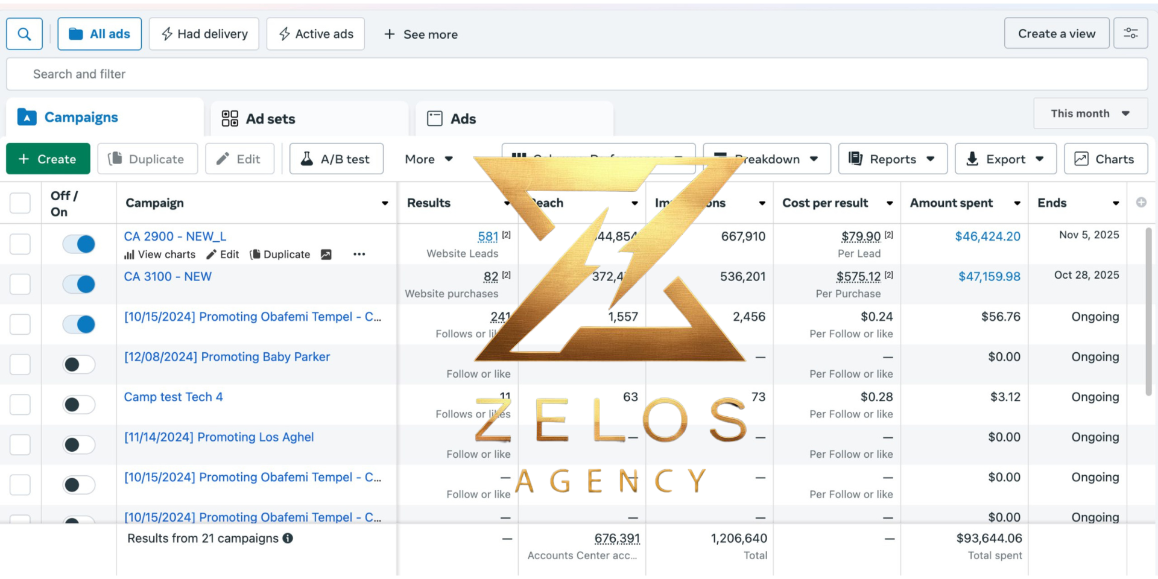Open more options ellipsis in CA 2900 row
1158x579 pixels.
359,254
